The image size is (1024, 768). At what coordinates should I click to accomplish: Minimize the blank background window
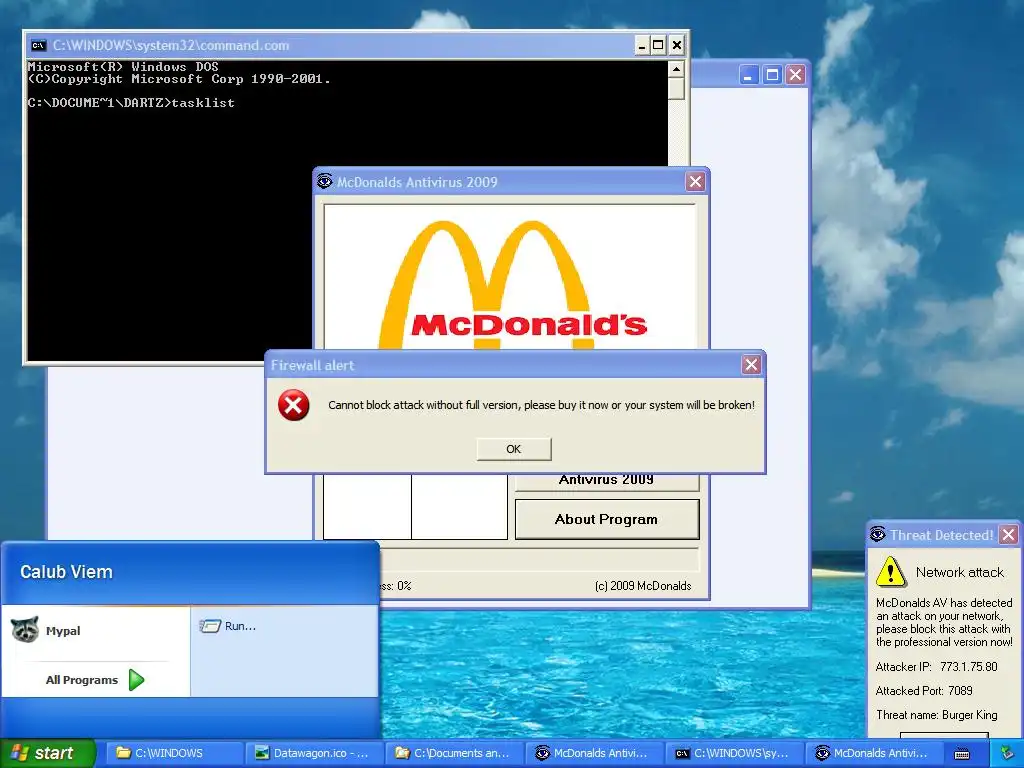coord(748,74)
